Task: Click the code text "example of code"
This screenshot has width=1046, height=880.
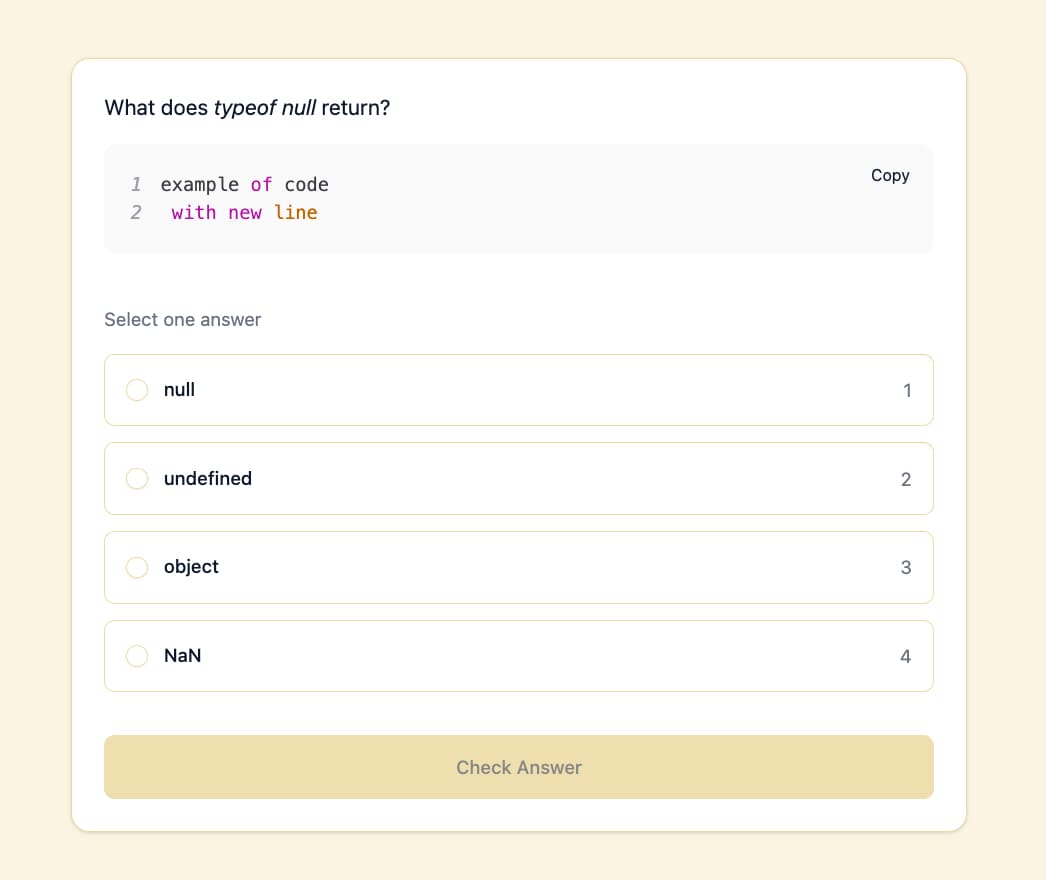Action: pyautogui.click(x=245, y=184)
